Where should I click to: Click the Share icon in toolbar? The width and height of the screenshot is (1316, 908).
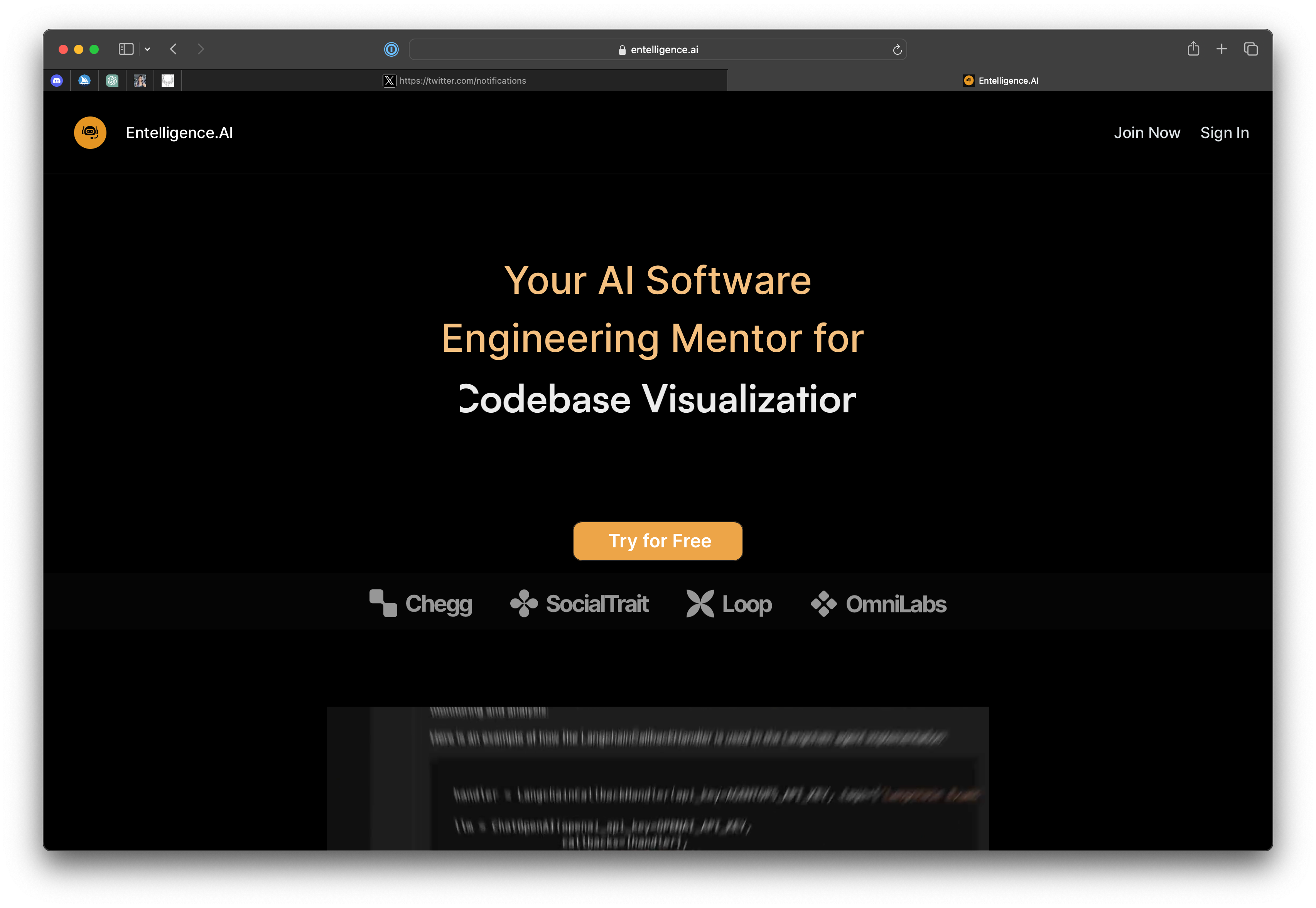click(x=1193, y=49)
